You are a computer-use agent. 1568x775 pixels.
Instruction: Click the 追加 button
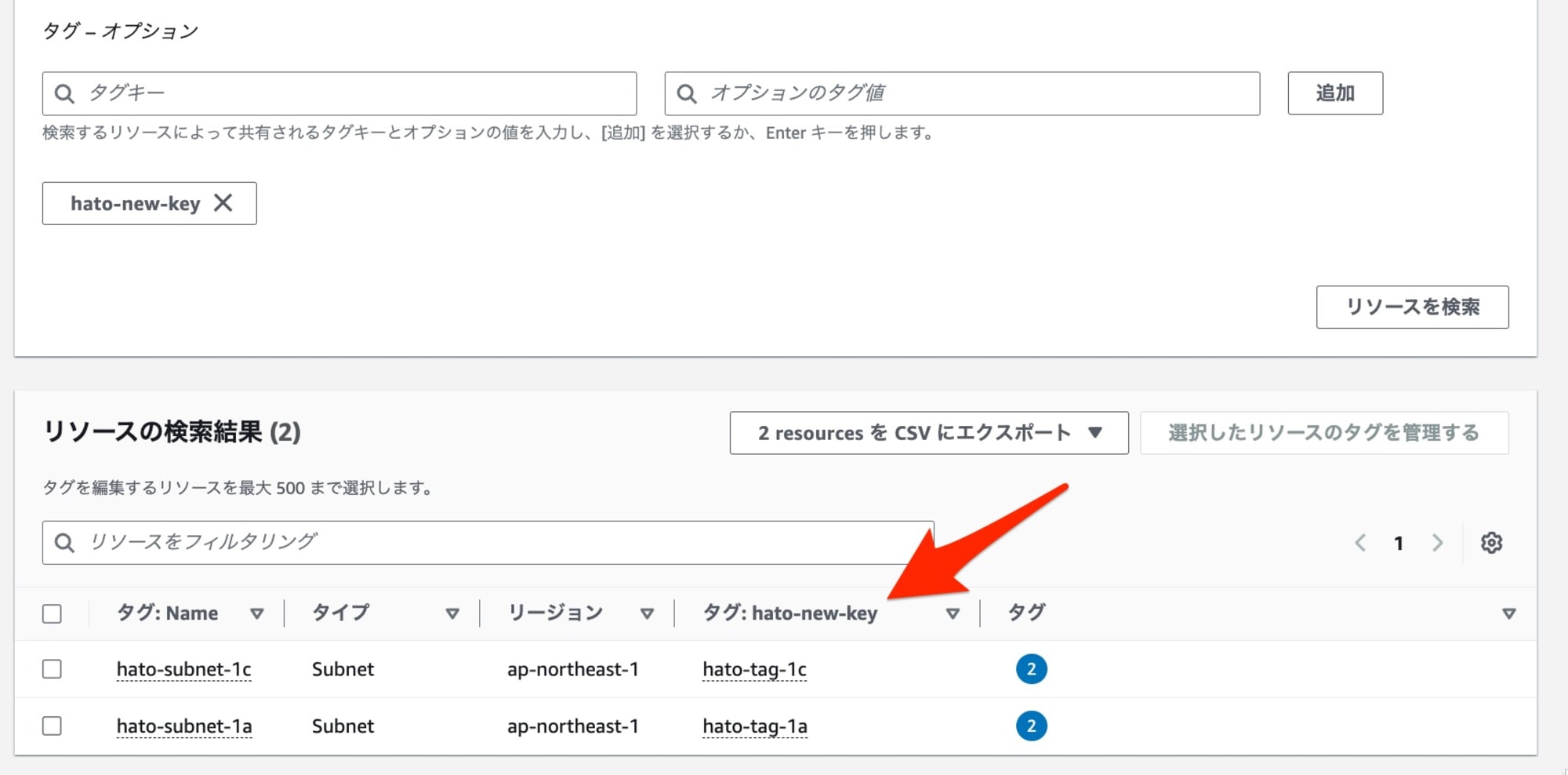tap(1335, 93)
